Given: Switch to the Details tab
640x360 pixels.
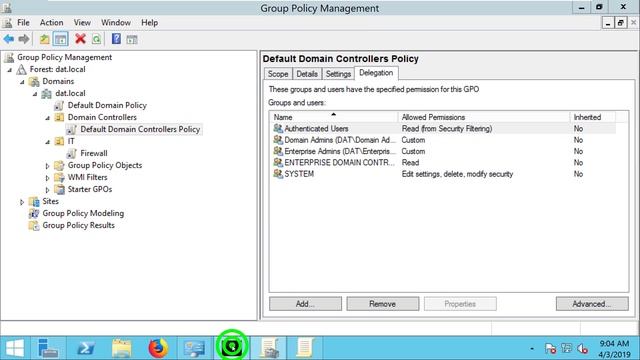Looking at the screenshot, I should click(x=307, y=74).
